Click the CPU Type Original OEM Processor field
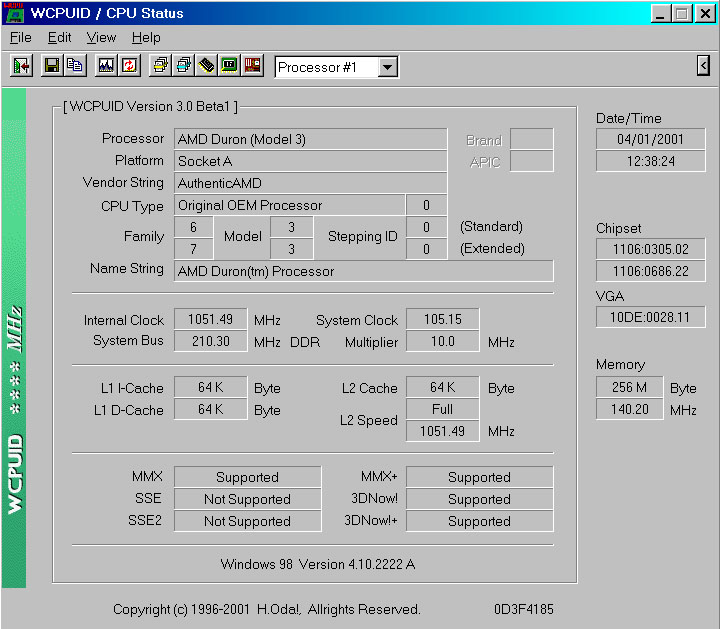 (290, 205)
